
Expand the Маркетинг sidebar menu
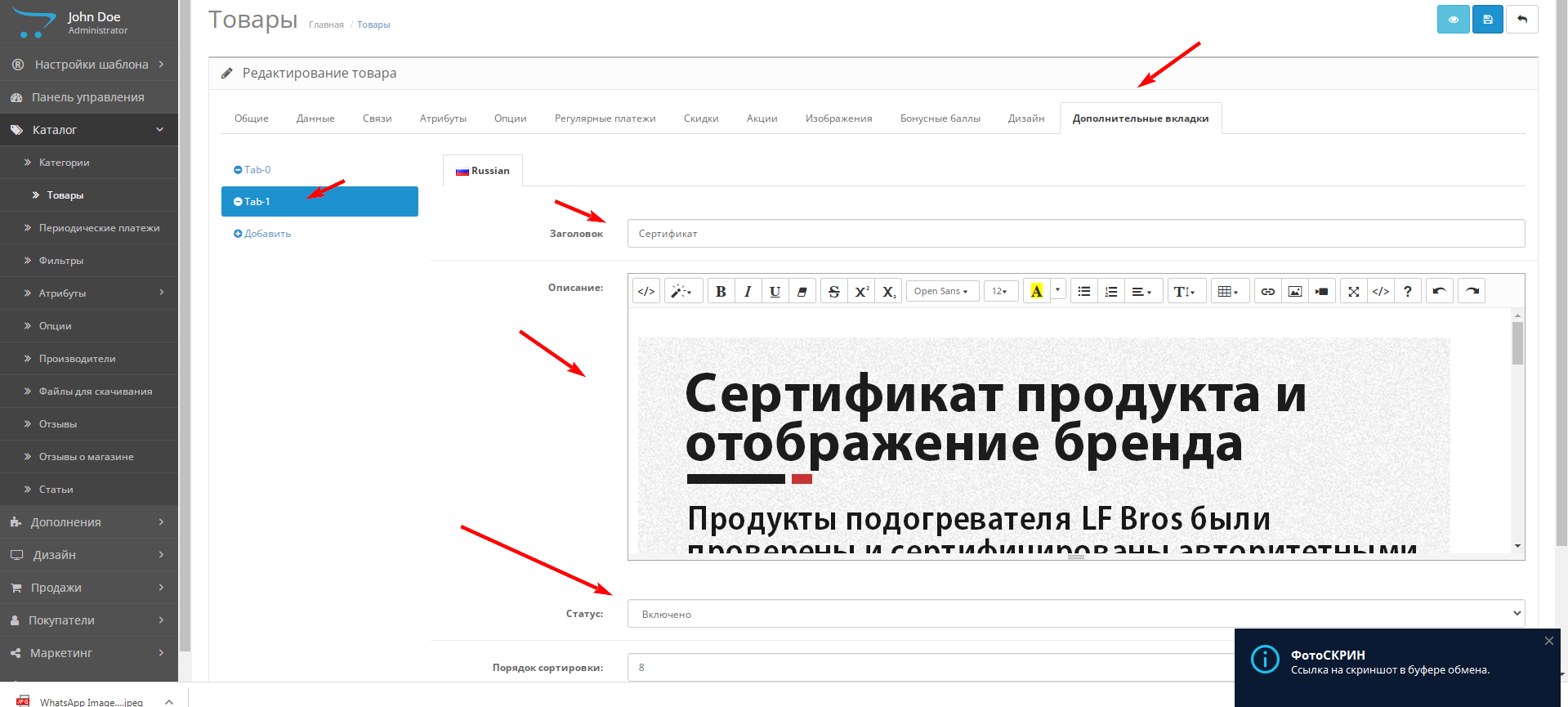[89, 653]
